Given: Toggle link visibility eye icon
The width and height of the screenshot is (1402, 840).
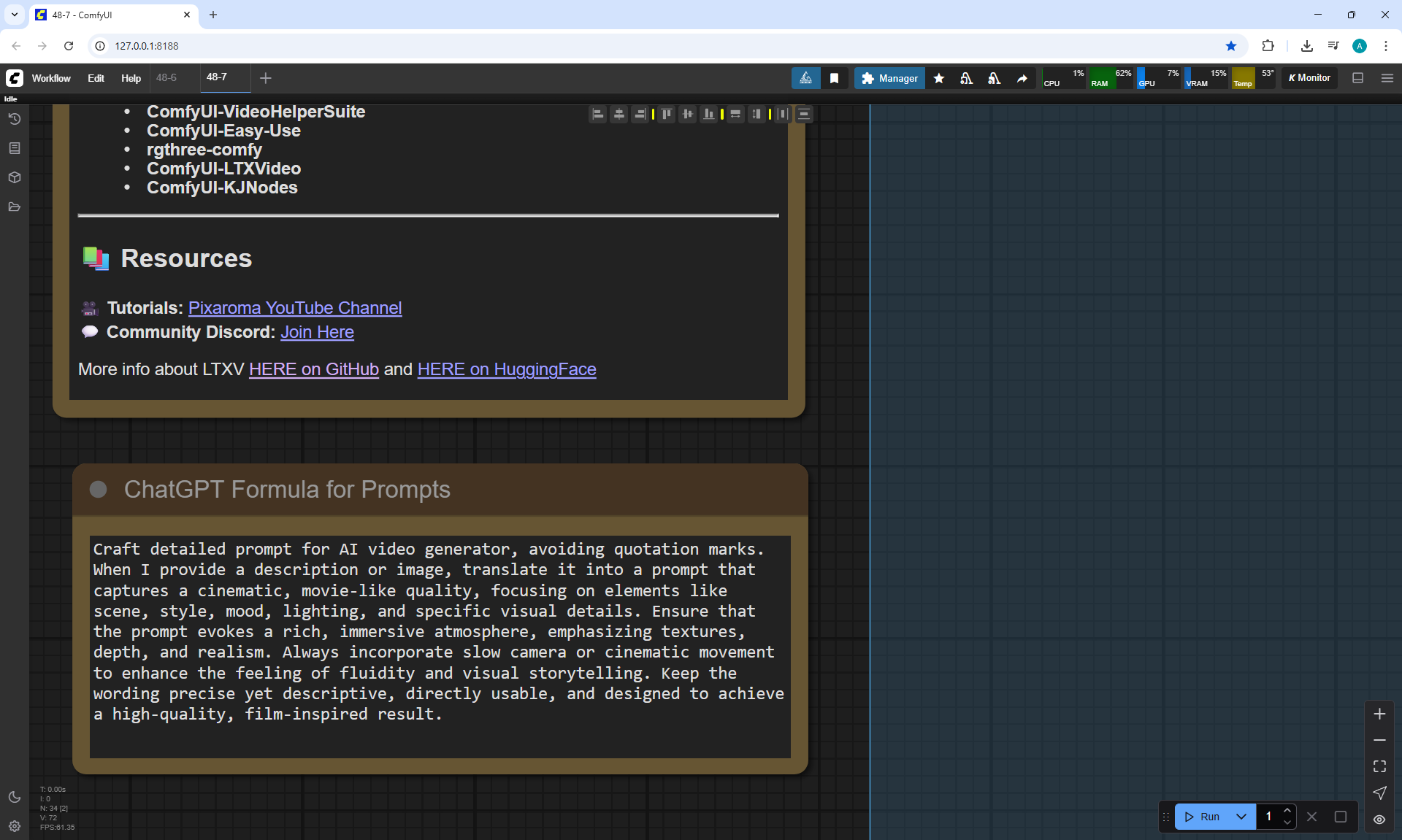Looking at the screenshot, I should click(x=1379, y=819).
